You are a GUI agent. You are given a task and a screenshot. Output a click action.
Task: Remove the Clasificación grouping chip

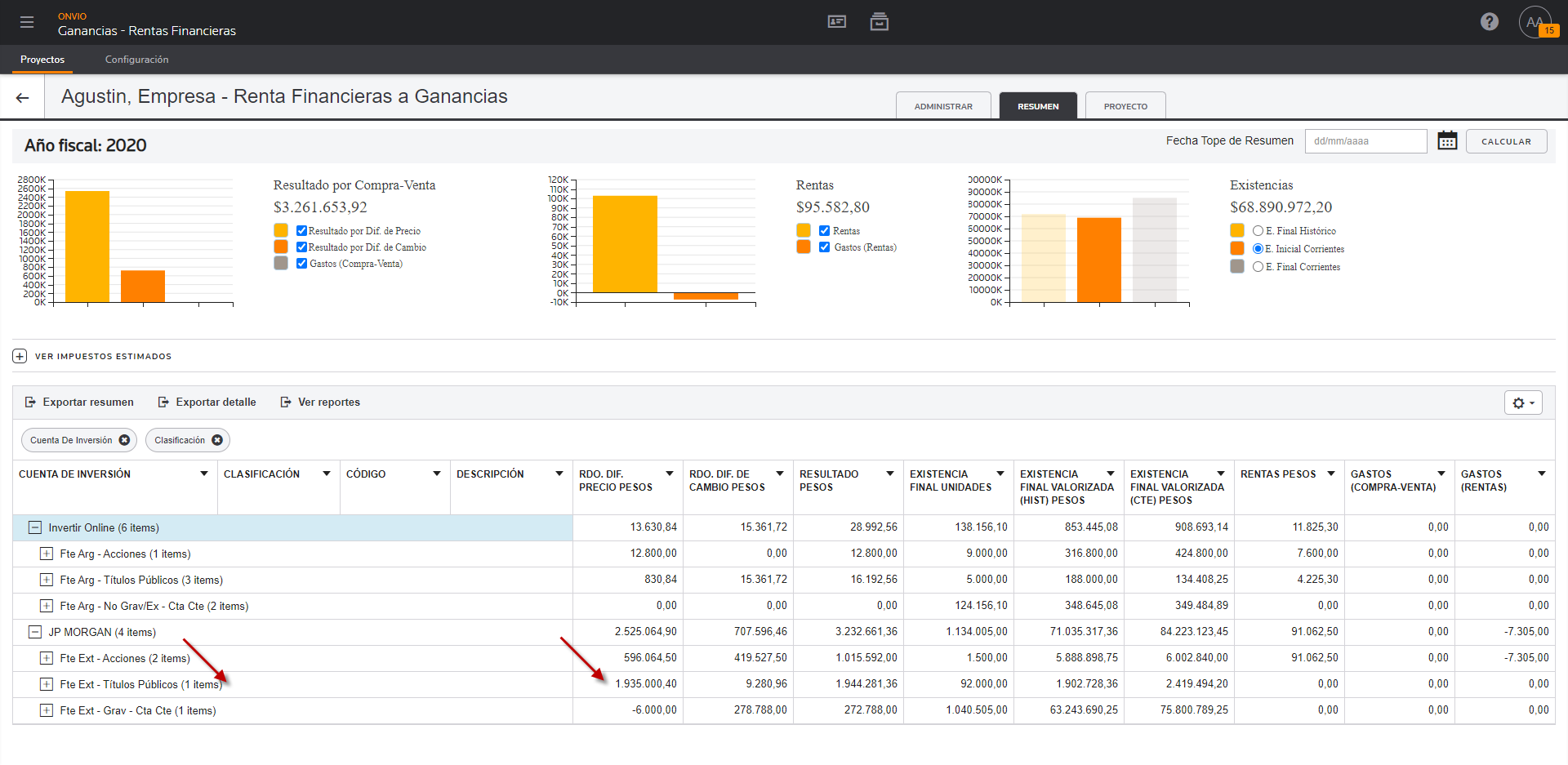click(x=217, y=440)
